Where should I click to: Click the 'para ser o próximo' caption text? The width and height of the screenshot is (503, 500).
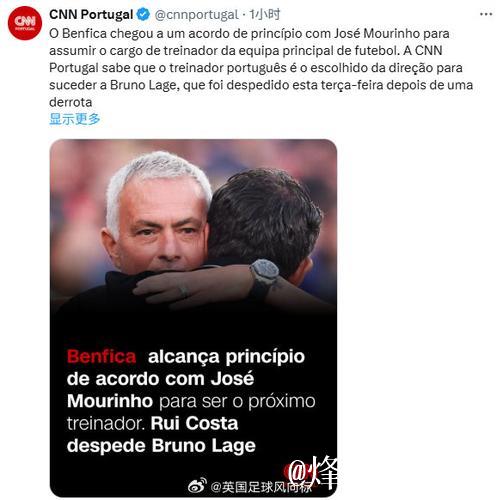[x=237, y=401]
